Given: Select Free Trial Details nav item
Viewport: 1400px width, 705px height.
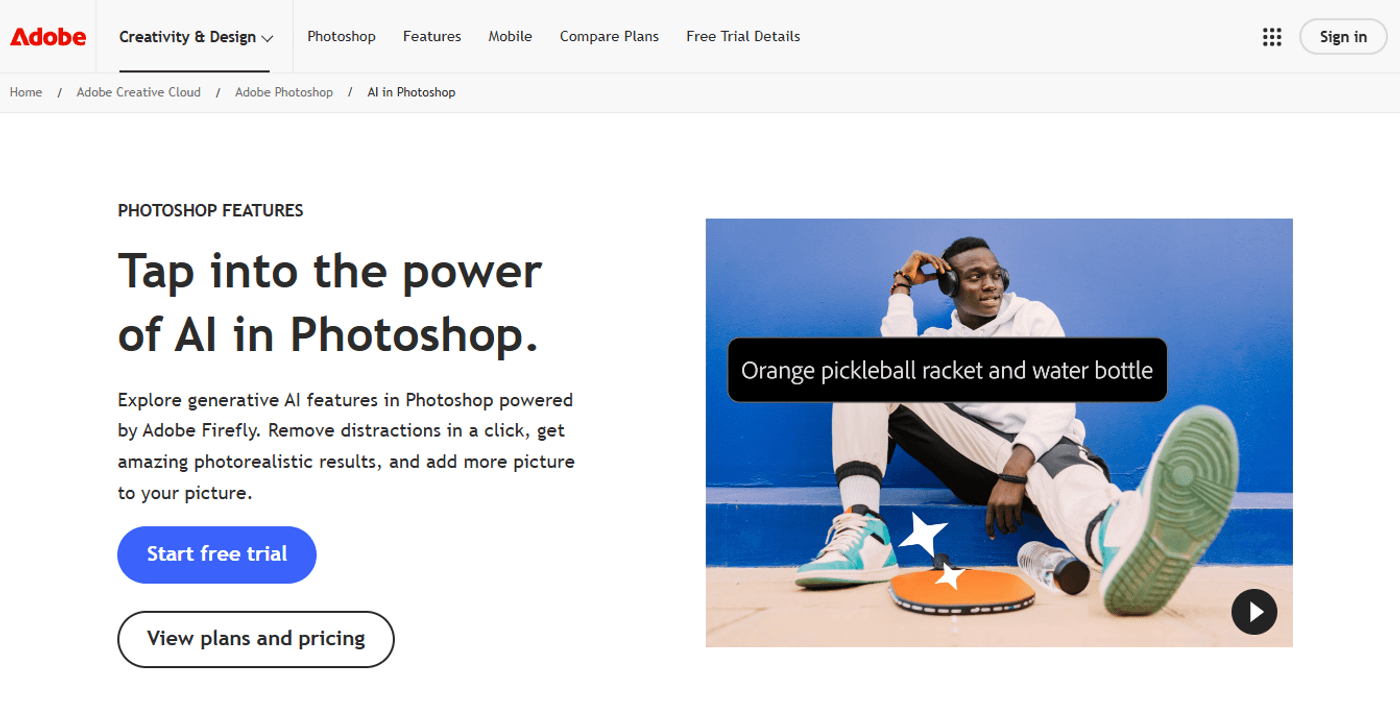Looking at the screenshot, I should (743, 36).
